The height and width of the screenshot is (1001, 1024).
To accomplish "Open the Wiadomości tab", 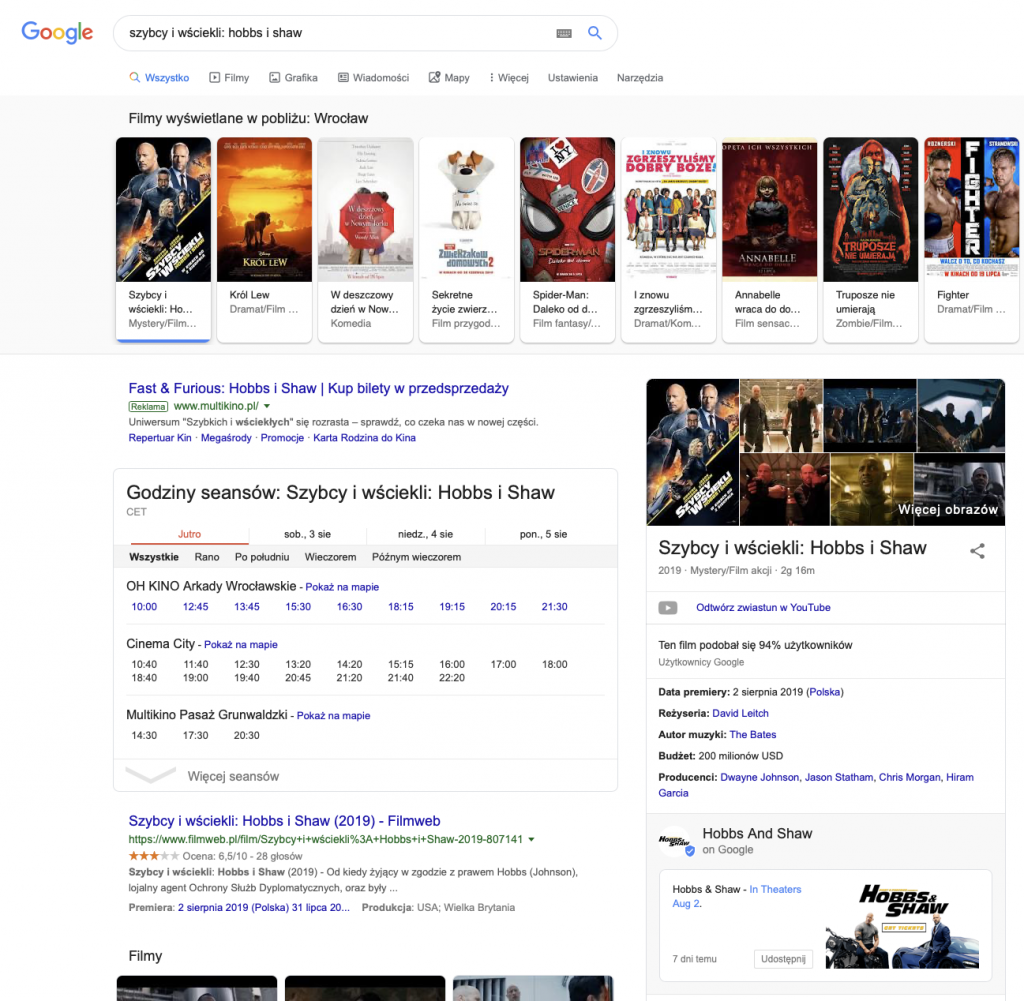I will click(x=374, y=78).
